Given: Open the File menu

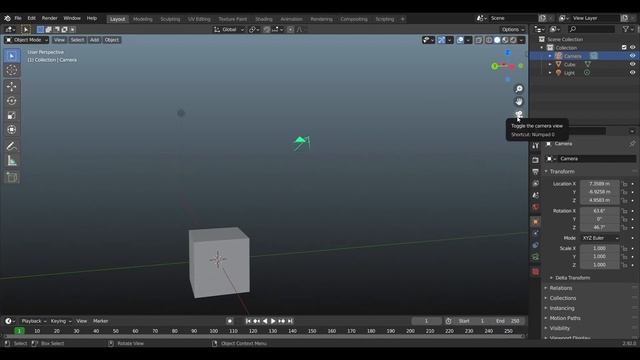Looking at the screenshot, I should (18, 18).
